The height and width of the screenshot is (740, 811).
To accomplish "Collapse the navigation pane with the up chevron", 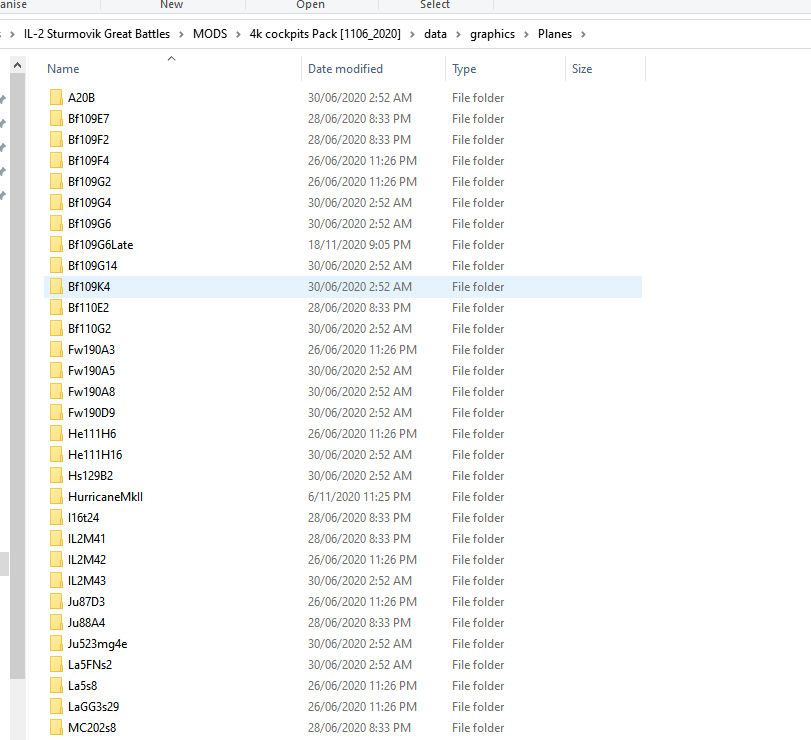I will click(x=17, y=64).
